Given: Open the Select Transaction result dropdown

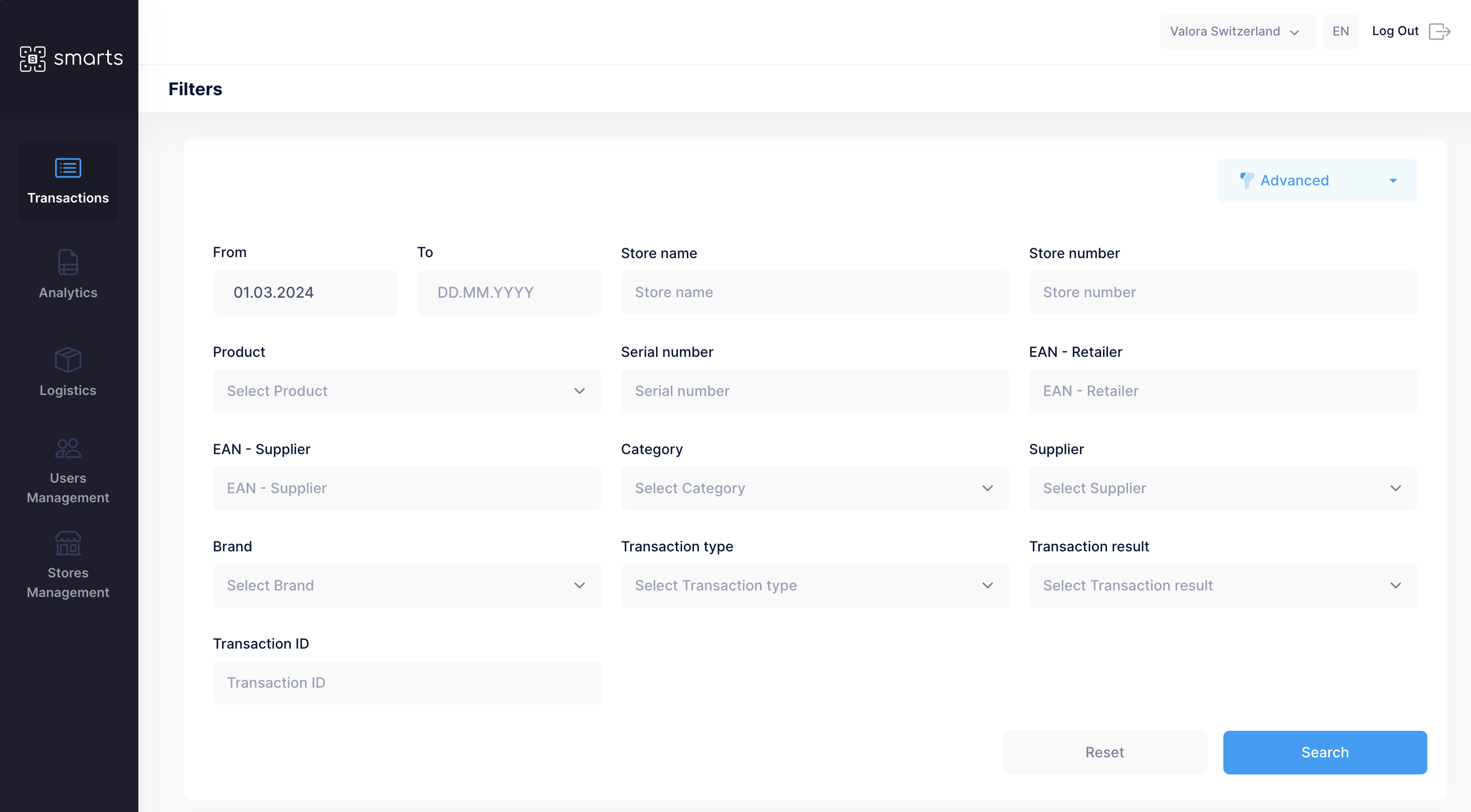Looking at the screenshot, I should click(x=1223, y=585).
